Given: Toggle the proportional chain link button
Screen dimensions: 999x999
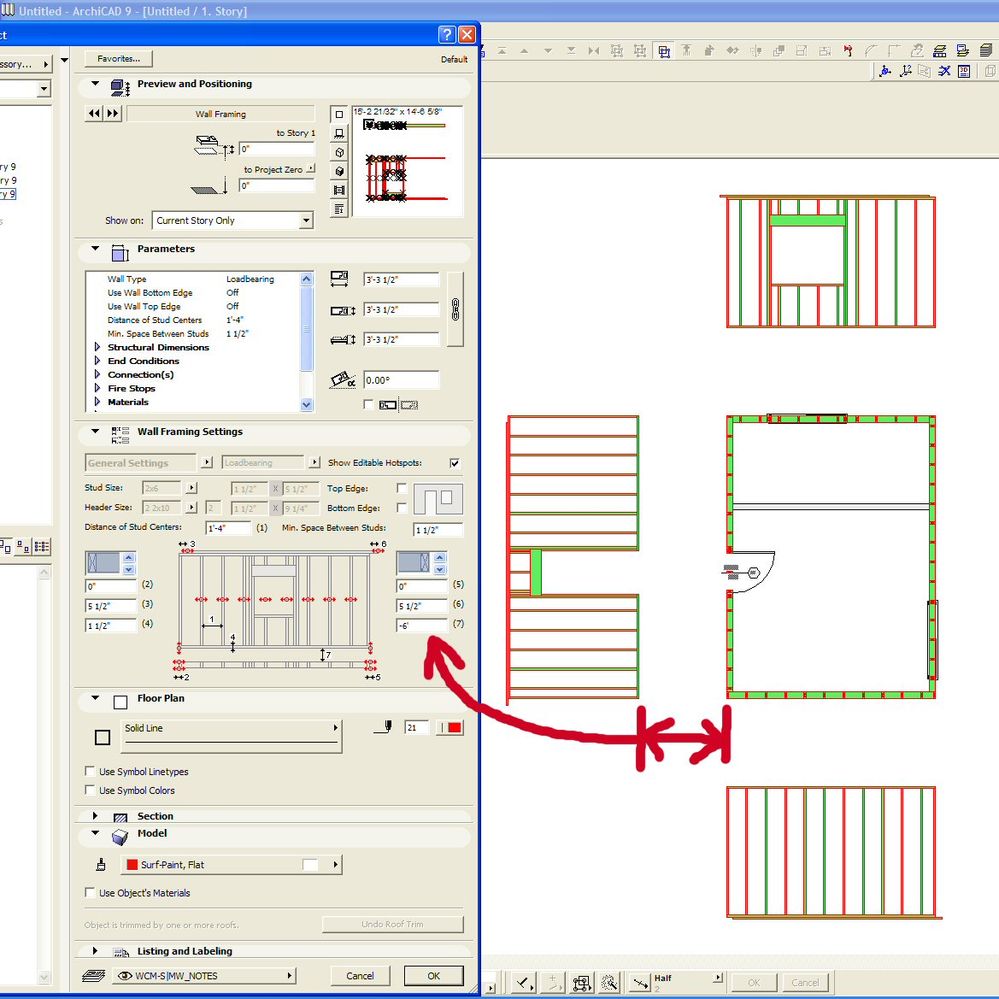Looking at the screenshot, I should pos(455,309).
